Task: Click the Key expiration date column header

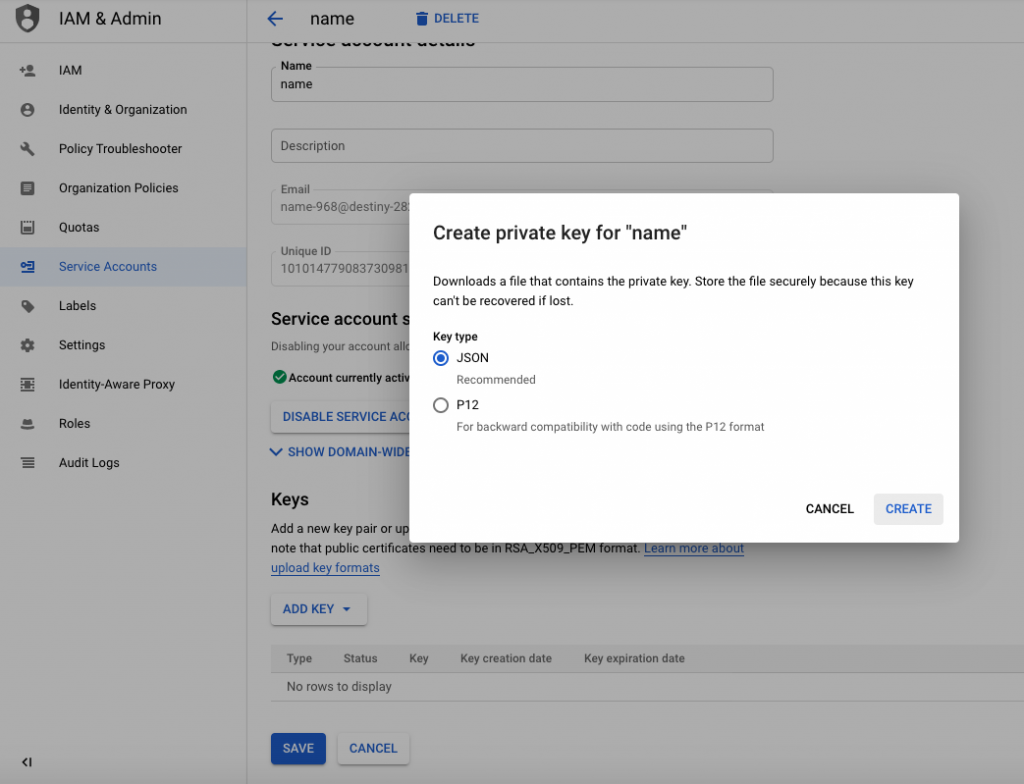Action: pos(634,659)
